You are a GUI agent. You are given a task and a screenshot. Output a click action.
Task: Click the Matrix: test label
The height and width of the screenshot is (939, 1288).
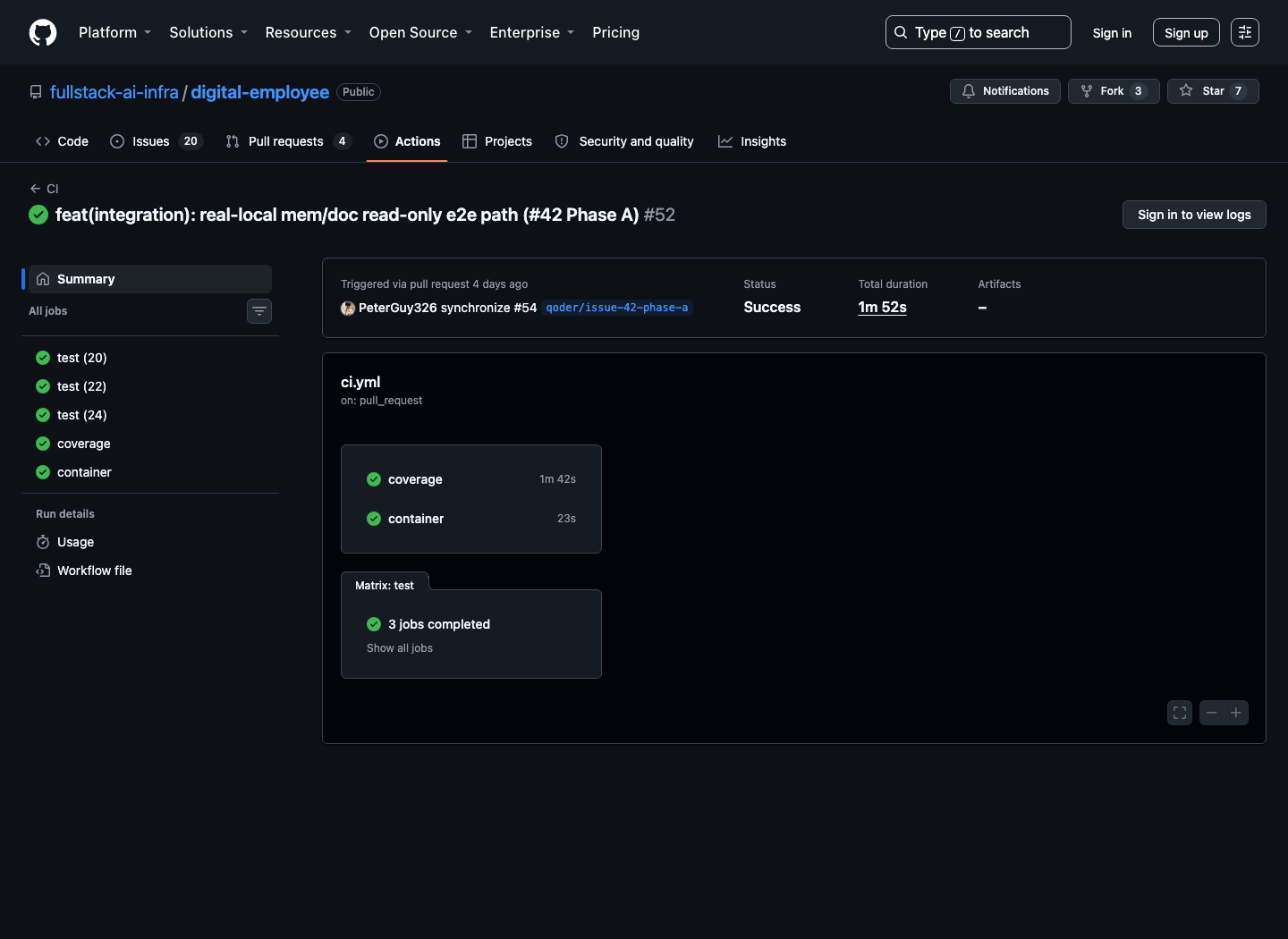click(x=385, y=586)
